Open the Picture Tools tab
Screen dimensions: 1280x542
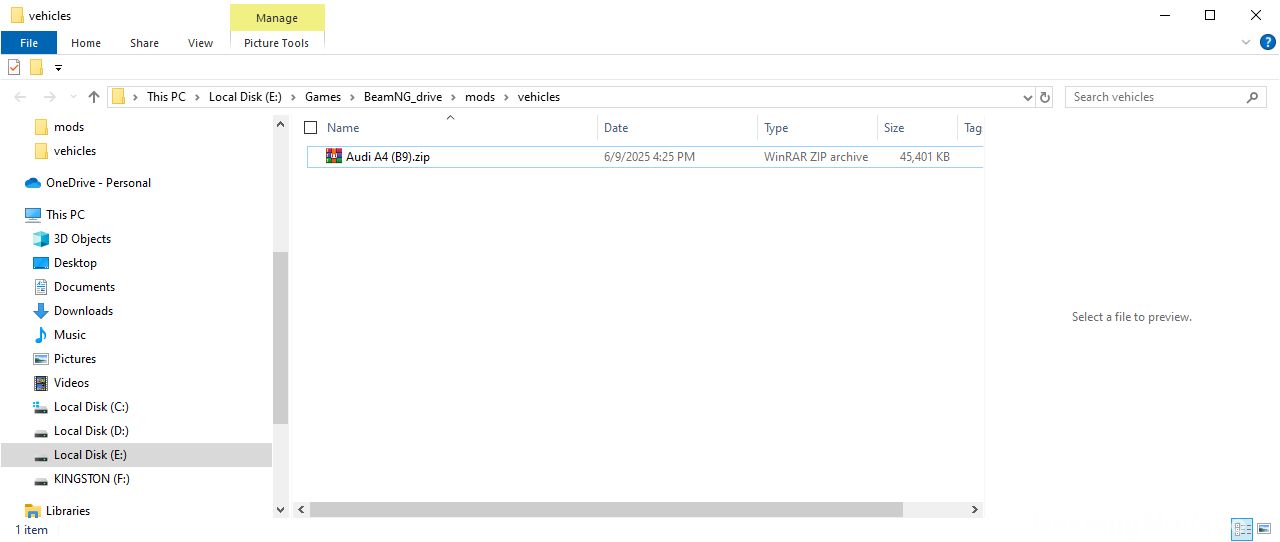tap(277, 43)
